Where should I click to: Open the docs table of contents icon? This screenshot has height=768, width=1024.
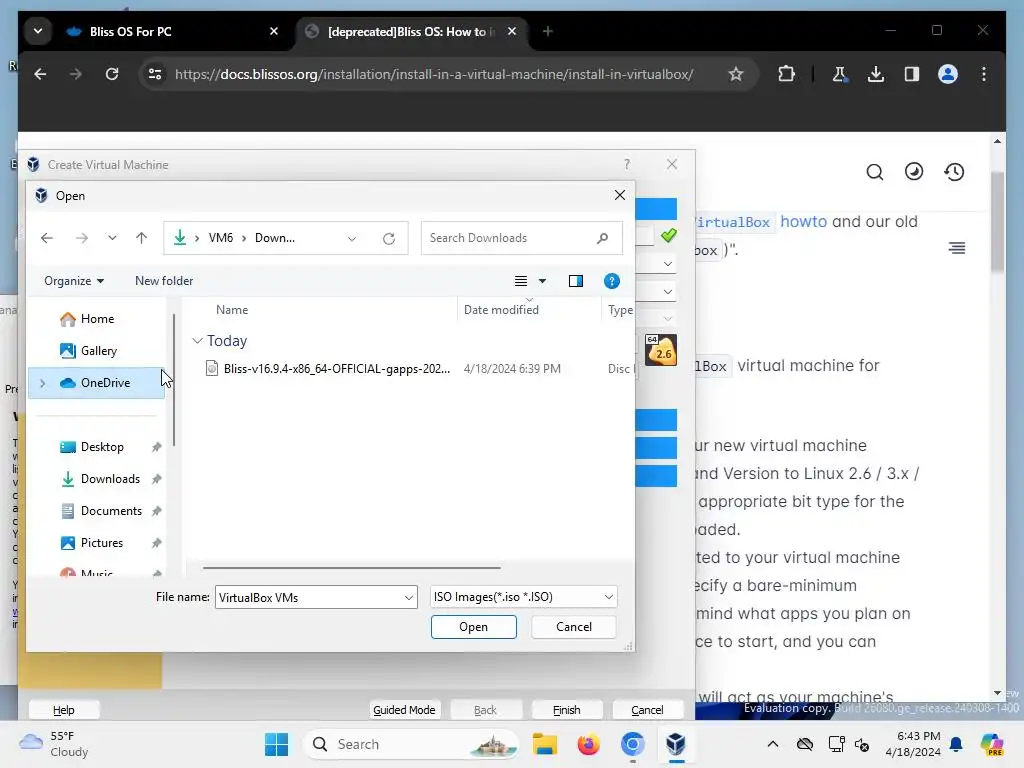(x=957, y=248)
